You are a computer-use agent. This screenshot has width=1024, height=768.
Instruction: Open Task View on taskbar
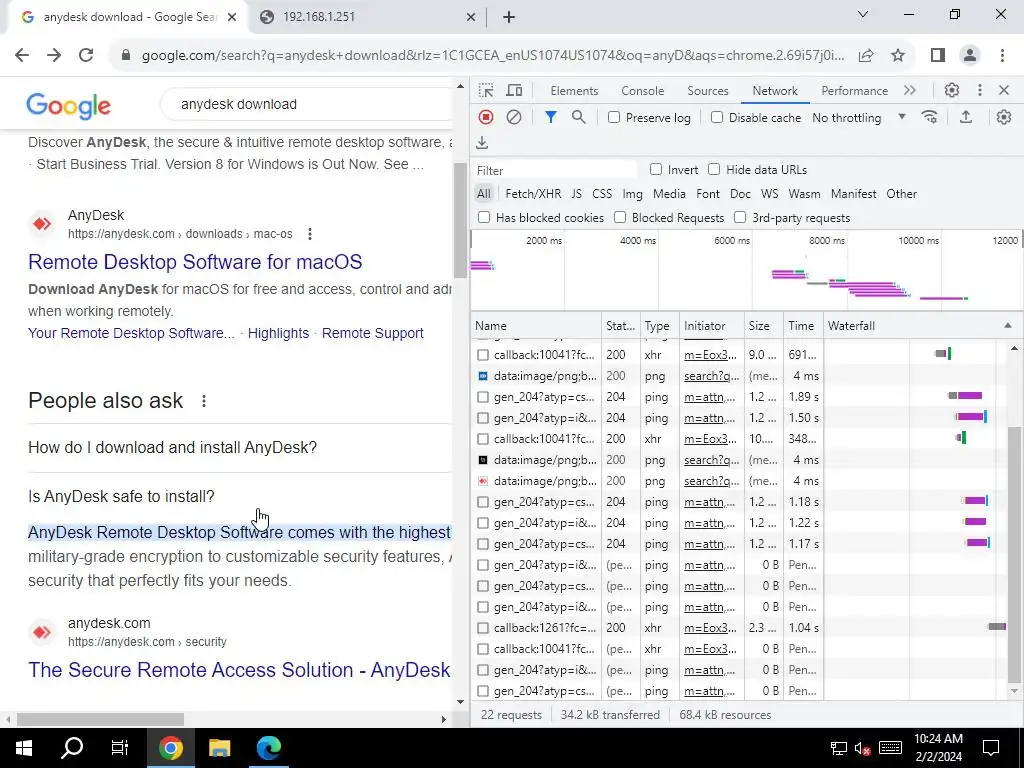point(120,748)
